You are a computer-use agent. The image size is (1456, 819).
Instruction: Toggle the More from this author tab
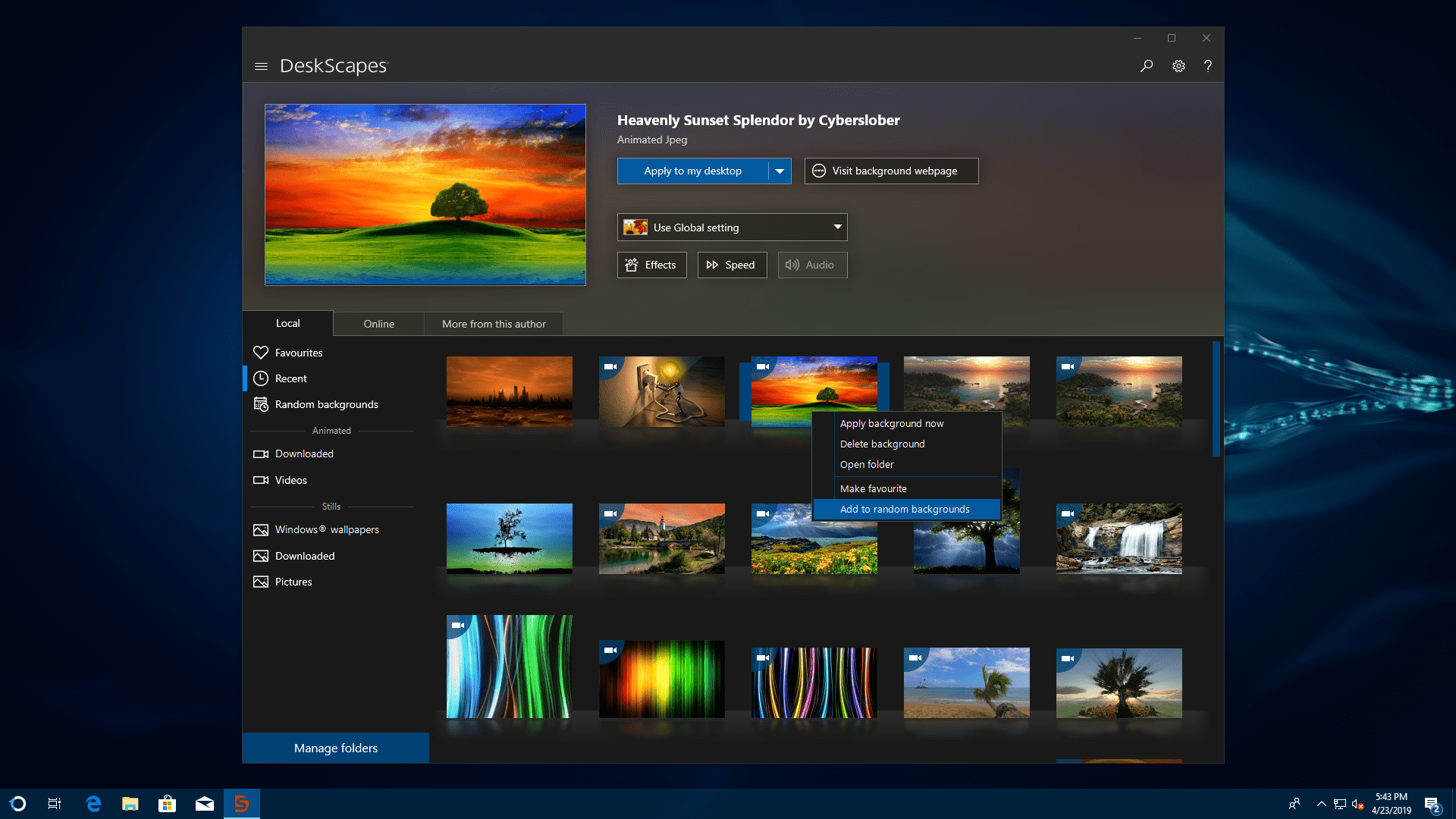click(x=494, y=323)
